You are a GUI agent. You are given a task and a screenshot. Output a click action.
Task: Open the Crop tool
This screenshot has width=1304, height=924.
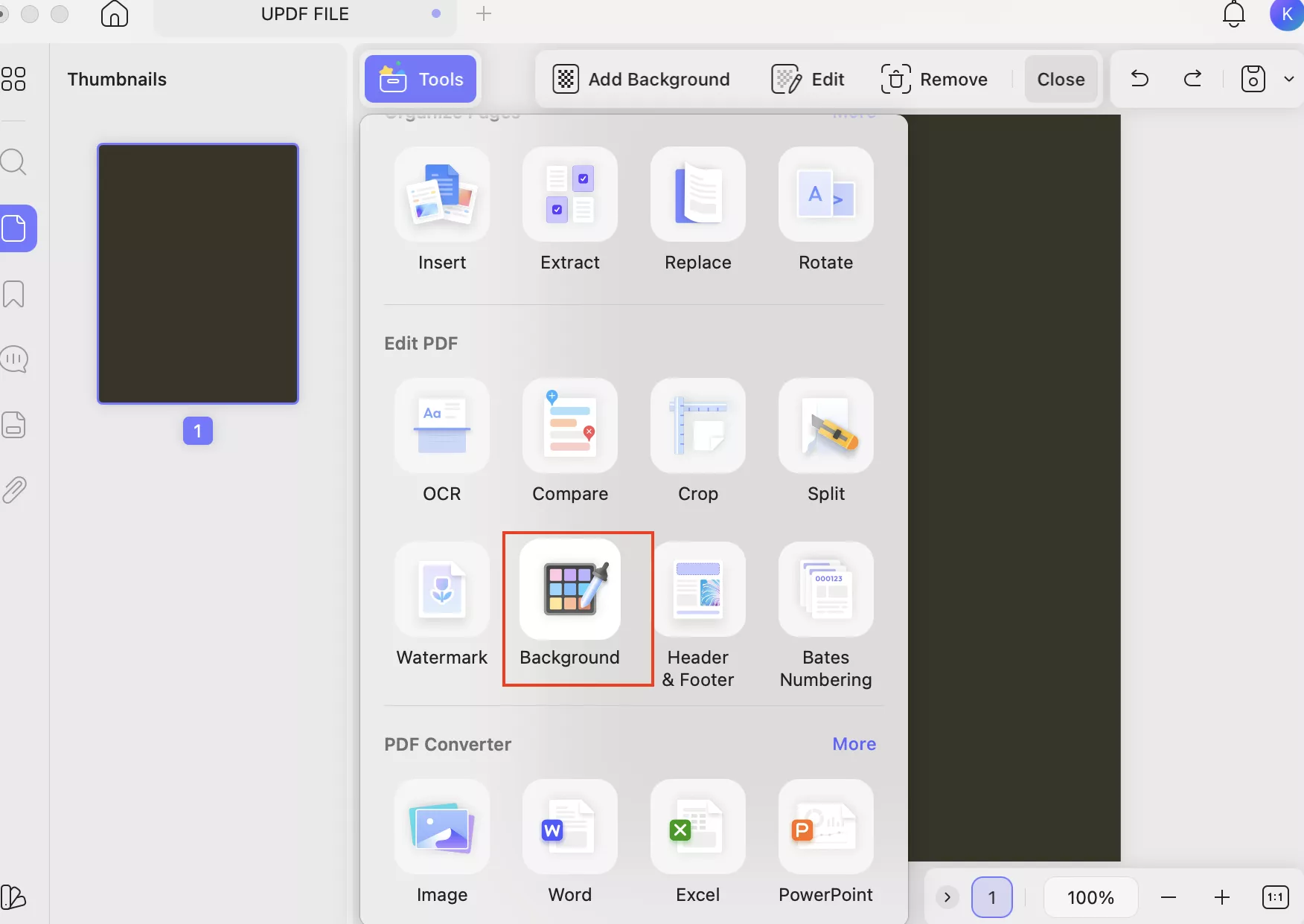tap(697, 443)
